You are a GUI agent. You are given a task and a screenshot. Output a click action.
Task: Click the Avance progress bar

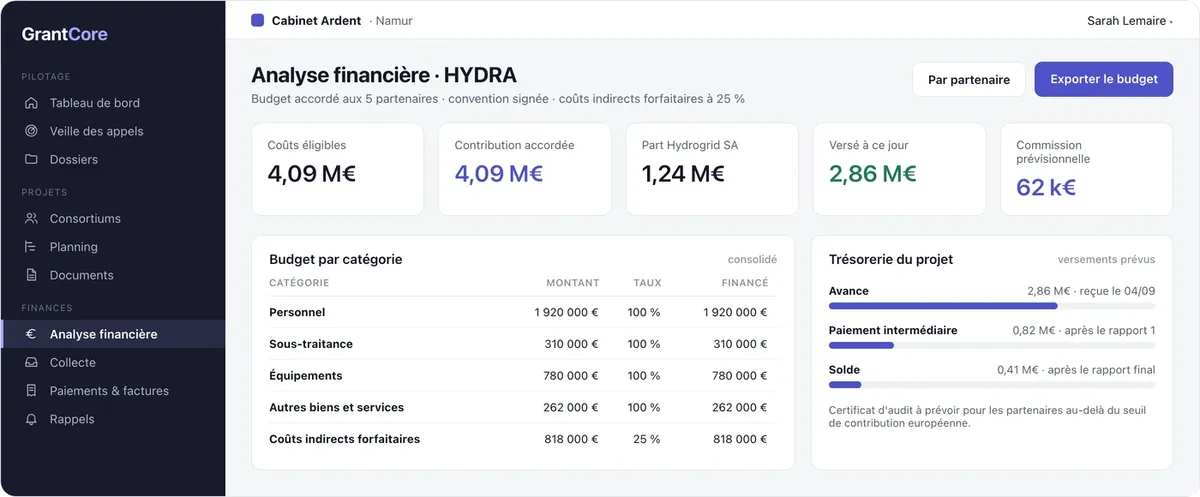[992, 306]
